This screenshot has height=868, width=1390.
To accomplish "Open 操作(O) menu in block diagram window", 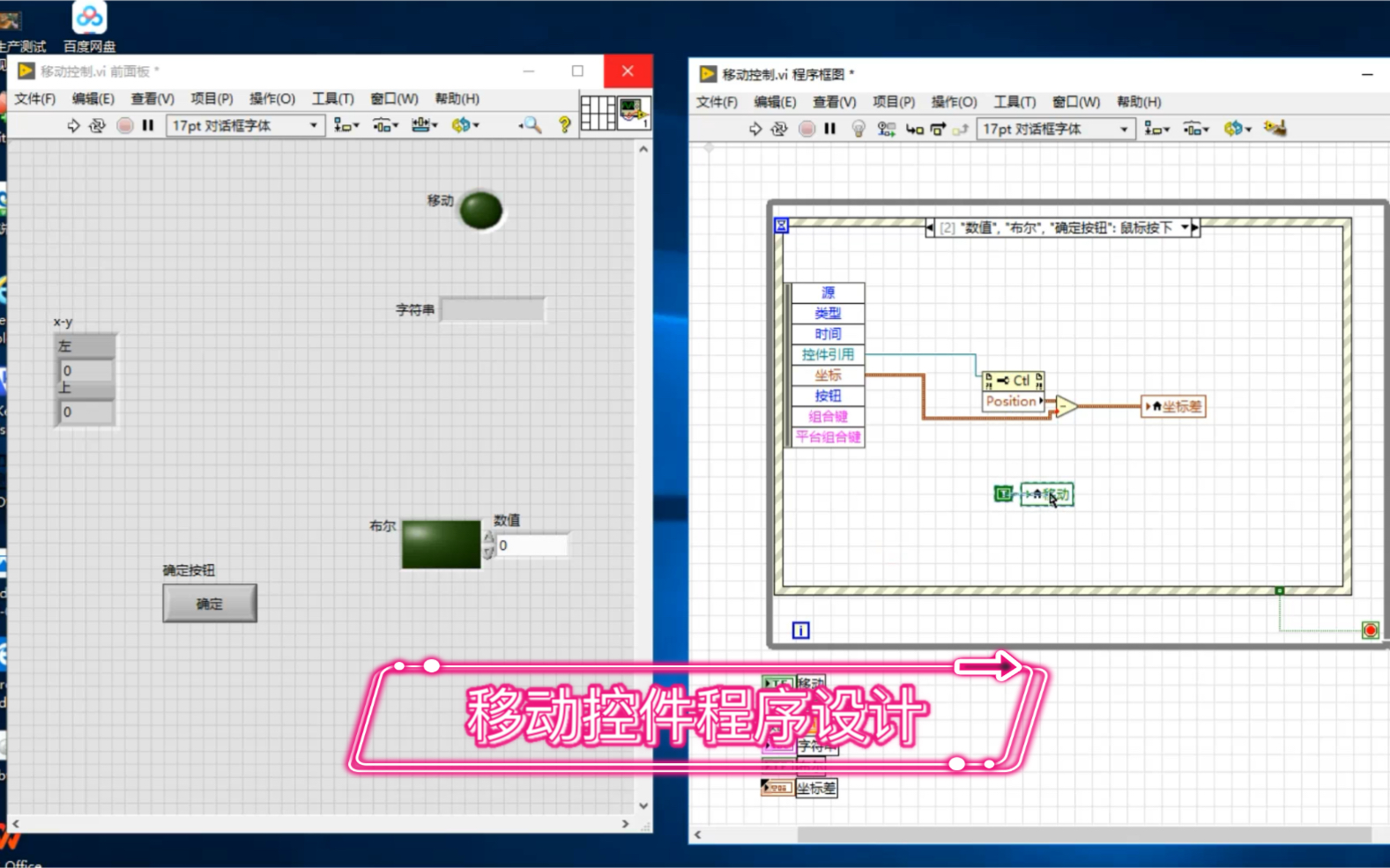I will pos(954,102).
